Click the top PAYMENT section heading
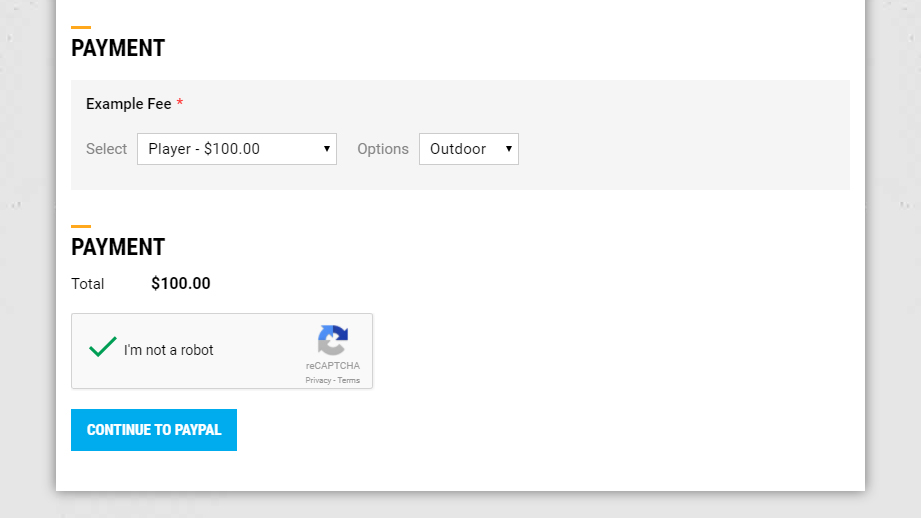 [118, 48]
